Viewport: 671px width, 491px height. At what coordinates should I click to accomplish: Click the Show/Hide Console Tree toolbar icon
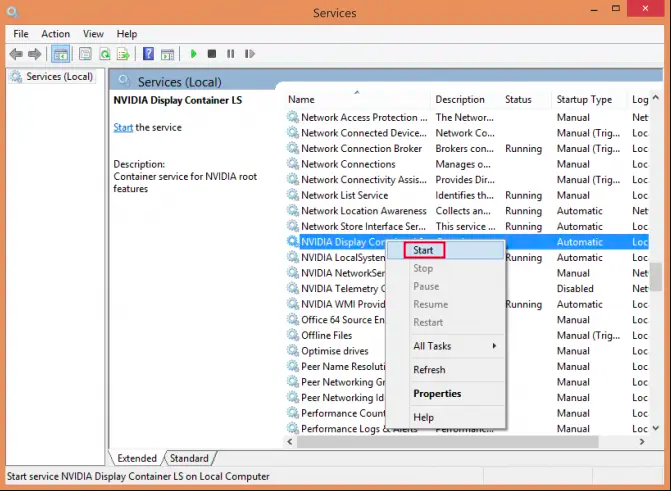click(61, 54)
